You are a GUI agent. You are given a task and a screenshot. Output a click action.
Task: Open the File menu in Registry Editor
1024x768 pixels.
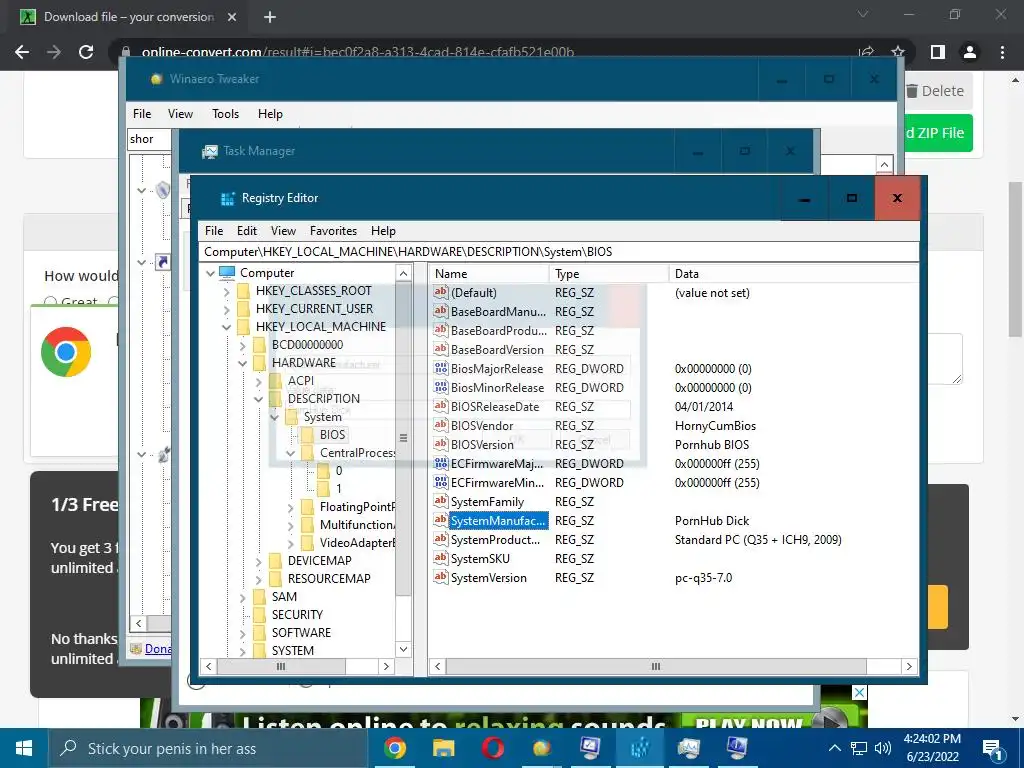coord(214,231)
